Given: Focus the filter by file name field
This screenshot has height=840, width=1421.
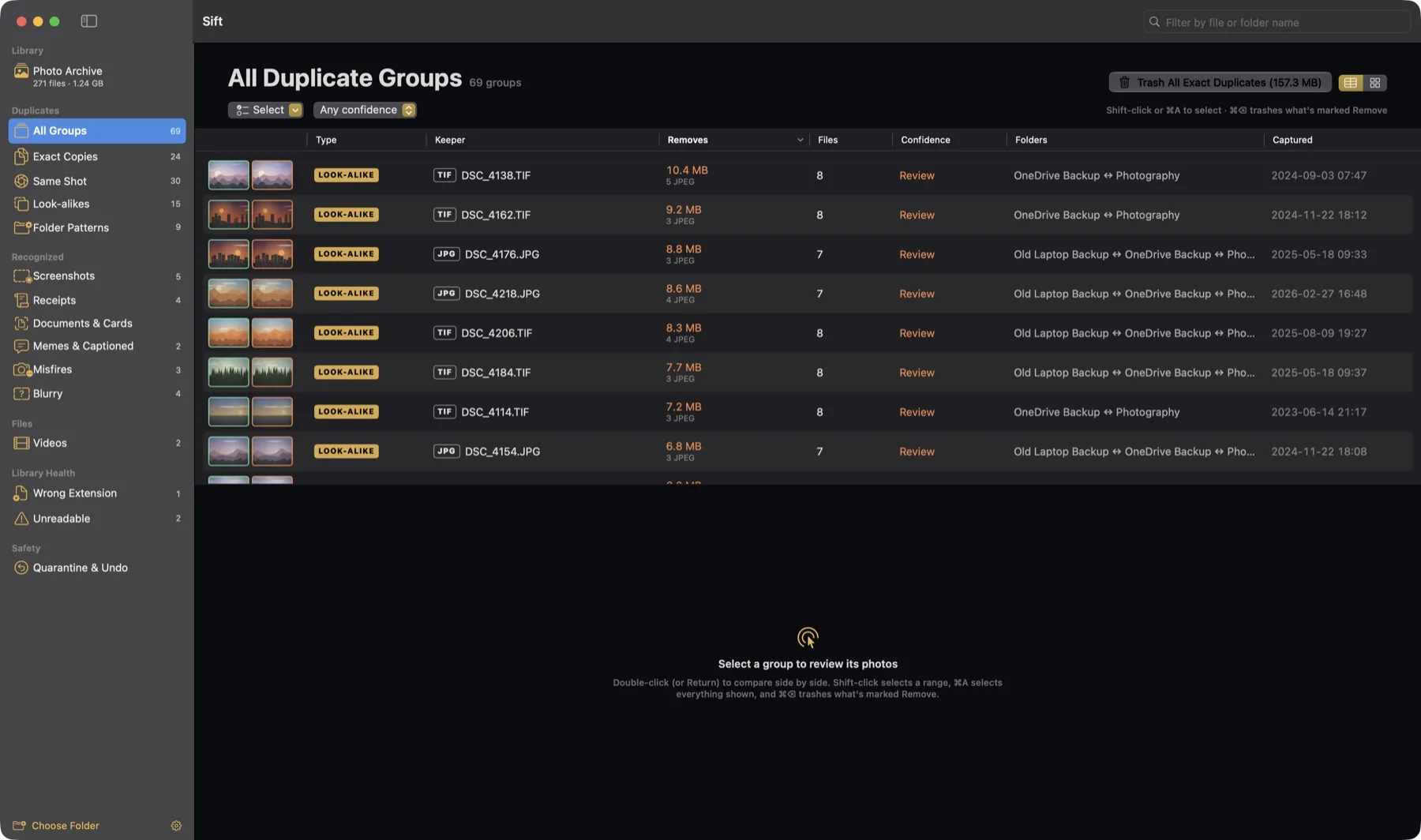Looking at the screenshot, I should click(x=1277, y=22).
